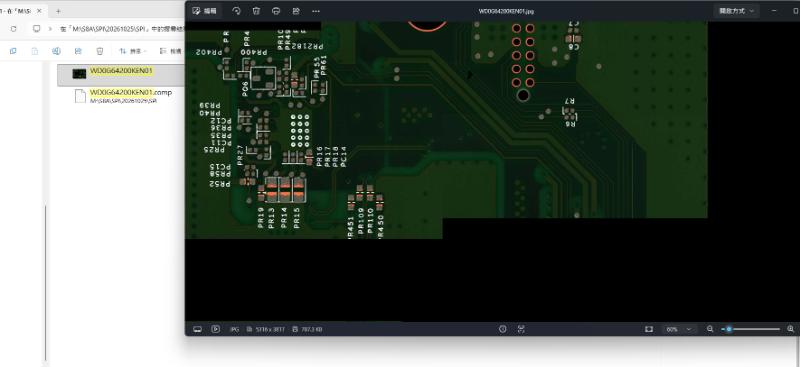Click the WD0G64200KEN01 image thumbnail in Explorer
The width and height of the screenshot is (800, 367).
click(x=79, y=74)
